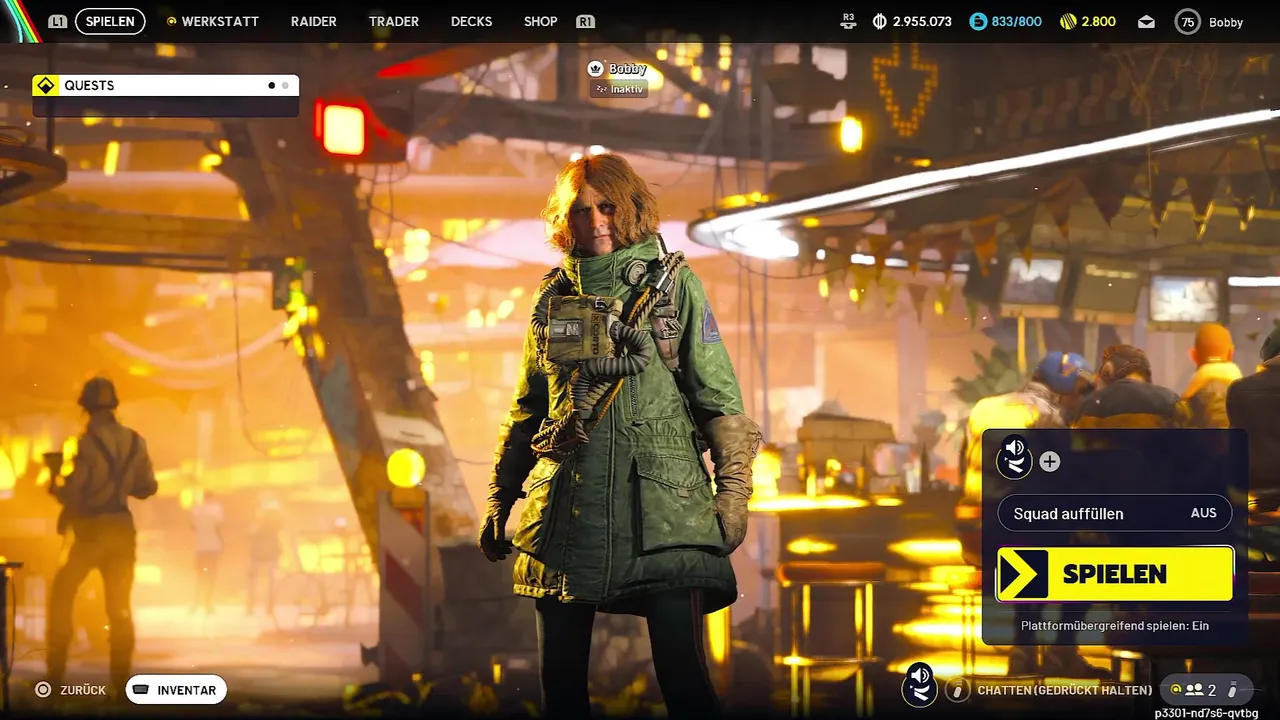Image resolution: width=1280 pixels, height=720 pixels.
Task: Click the chevron arrow on SPIELEN button
Action: coord(1023,574)
